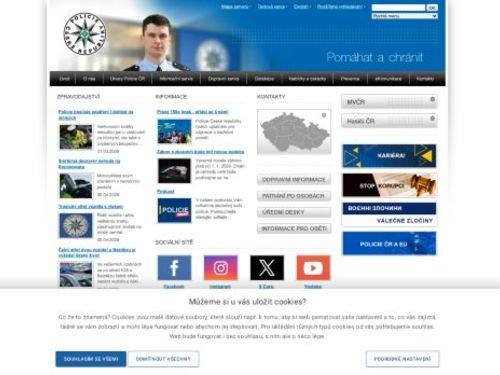Open first news thumbnail with yellow-vested officer
Viewport: 500px width, 375px height.
point(76,137)
